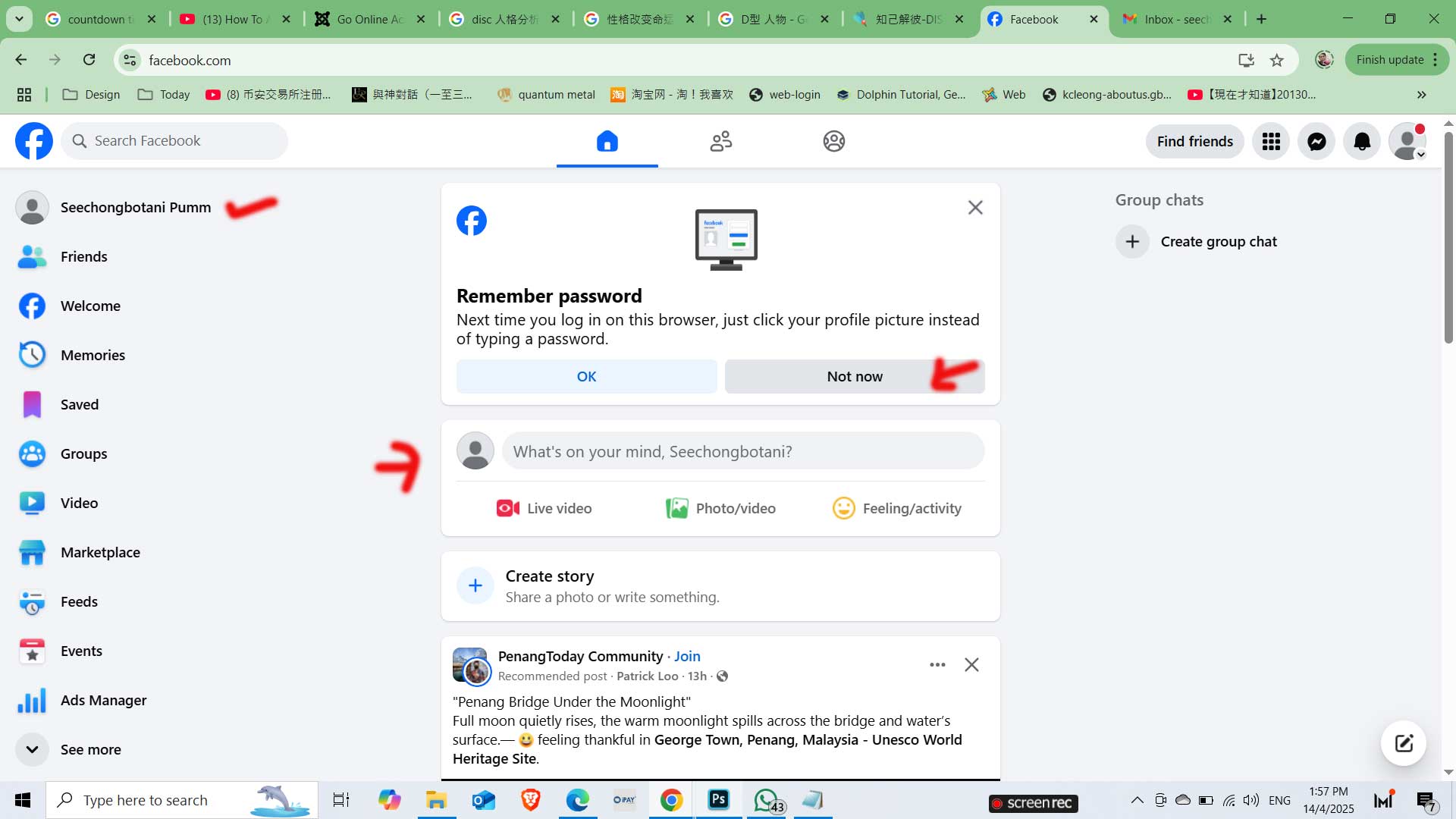Open Photoshop from taskbar

click(x=718, y=800)
